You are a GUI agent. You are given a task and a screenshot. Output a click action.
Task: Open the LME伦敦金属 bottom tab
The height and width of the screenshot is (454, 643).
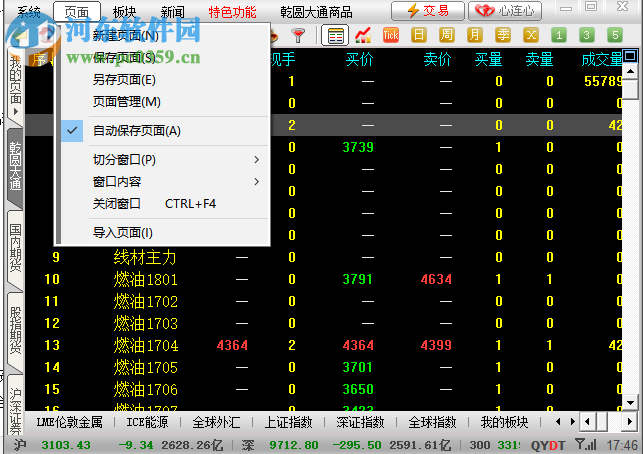coord(69,422)
